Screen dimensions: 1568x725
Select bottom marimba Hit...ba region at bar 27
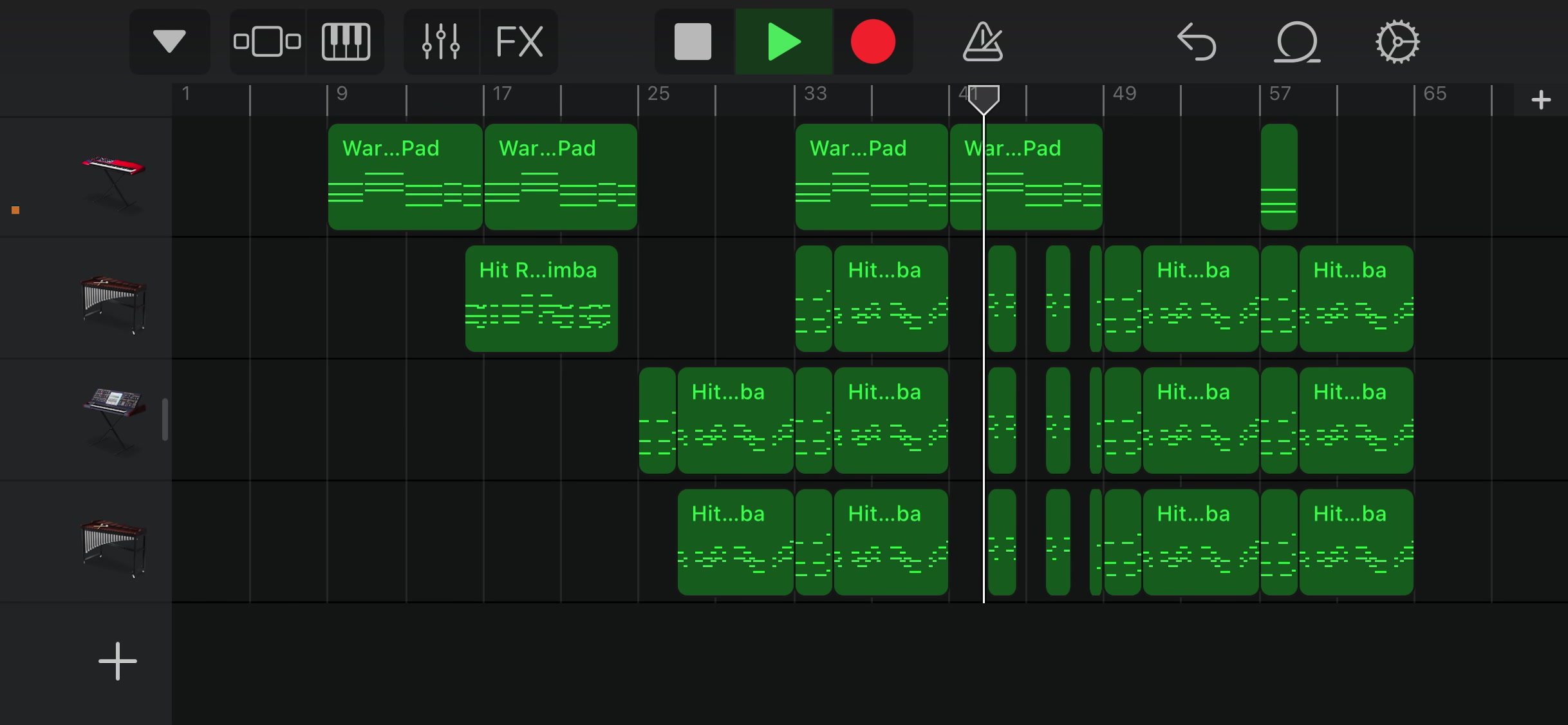pyautogui.click(x=736, y=541)
